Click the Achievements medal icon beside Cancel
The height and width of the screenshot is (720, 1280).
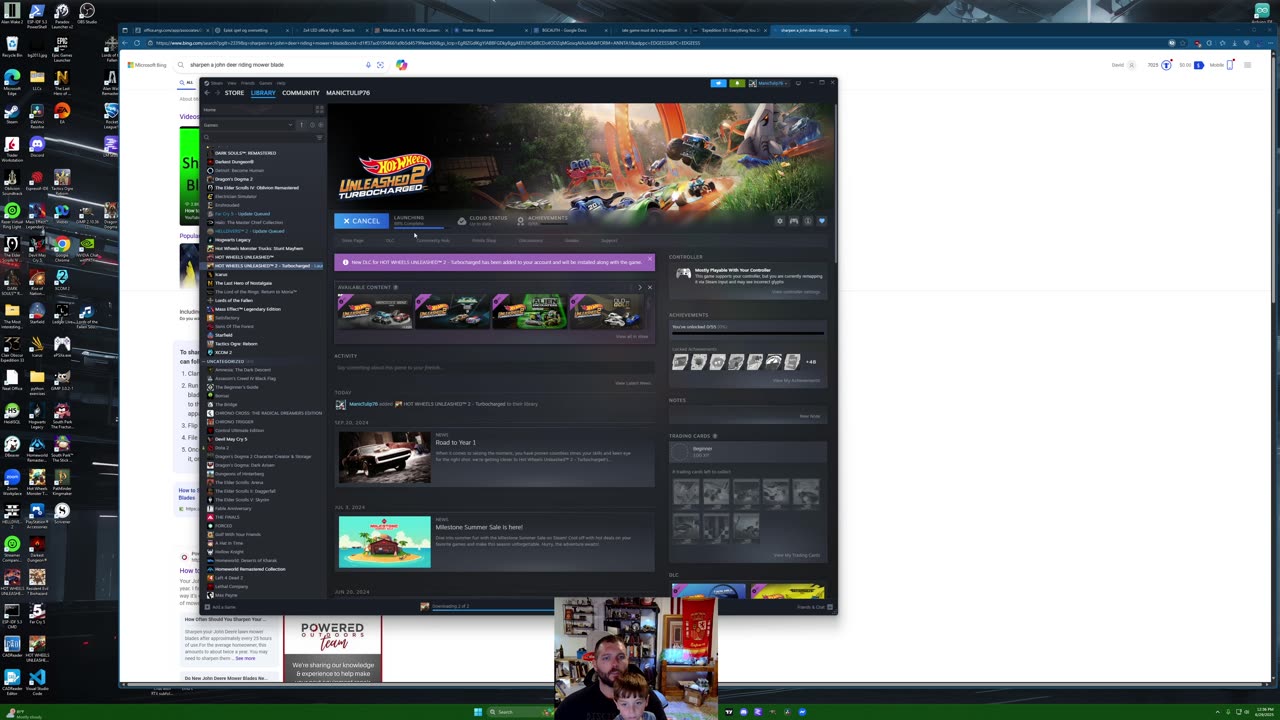520,221
